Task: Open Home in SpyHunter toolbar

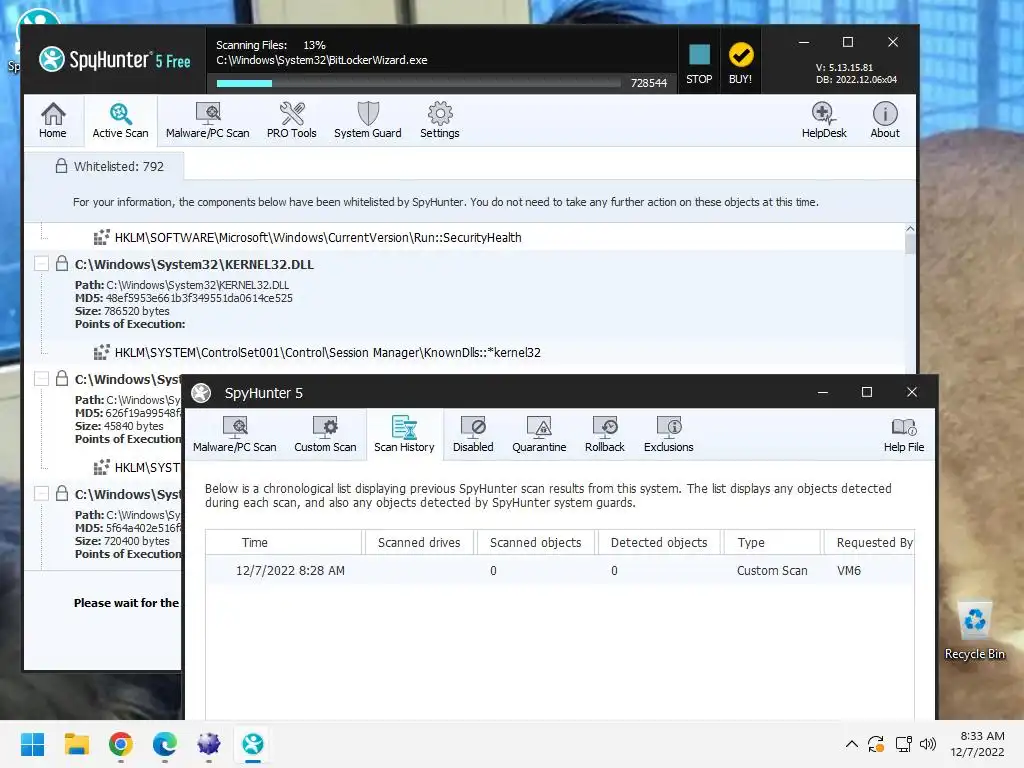Action: pyautogui.click(x=53, y=121)
